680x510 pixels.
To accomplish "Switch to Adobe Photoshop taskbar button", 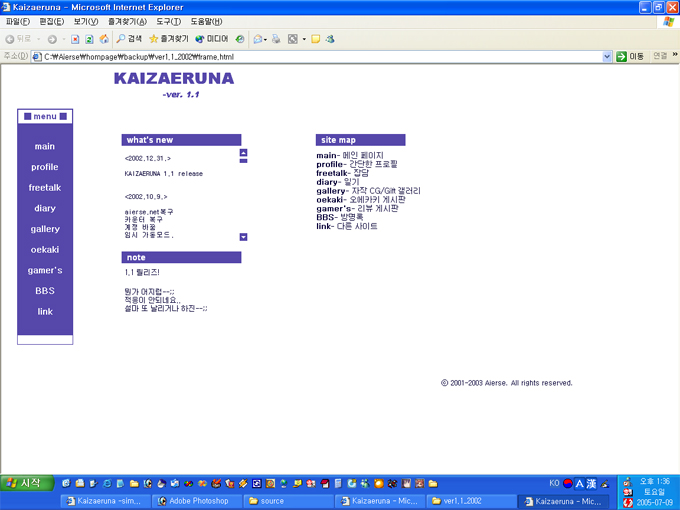I will [x=197, y=501].
